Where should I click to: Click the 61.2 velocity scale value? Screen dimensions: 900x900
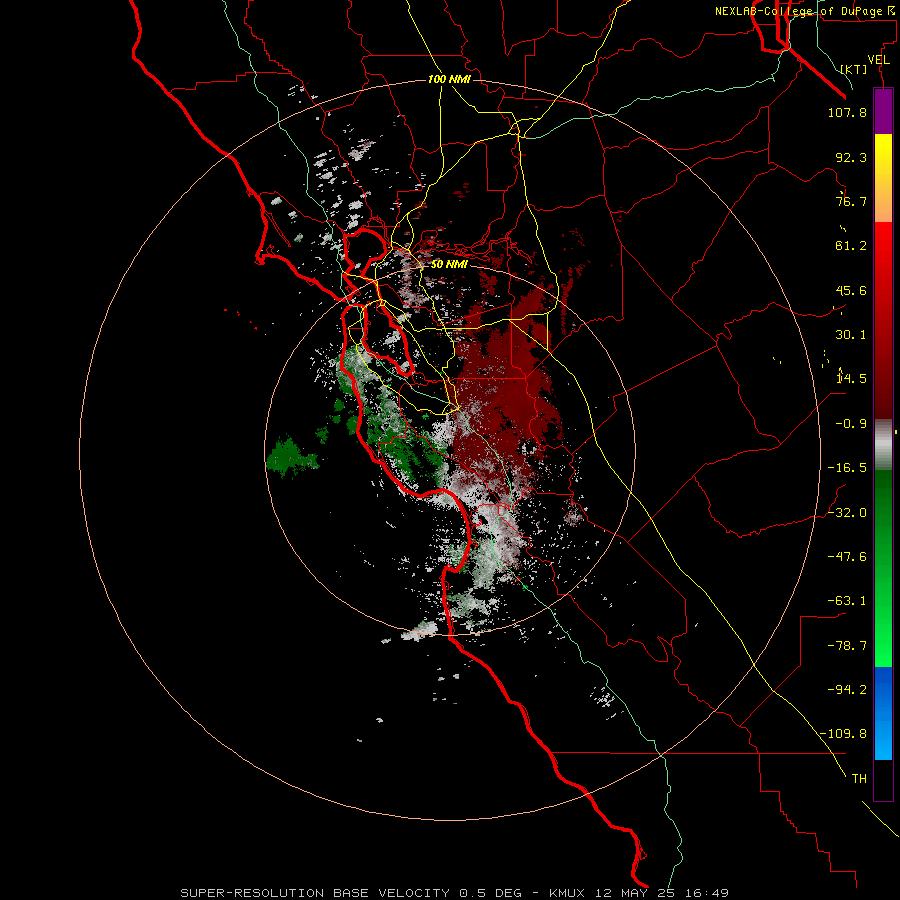click(851, 246)
